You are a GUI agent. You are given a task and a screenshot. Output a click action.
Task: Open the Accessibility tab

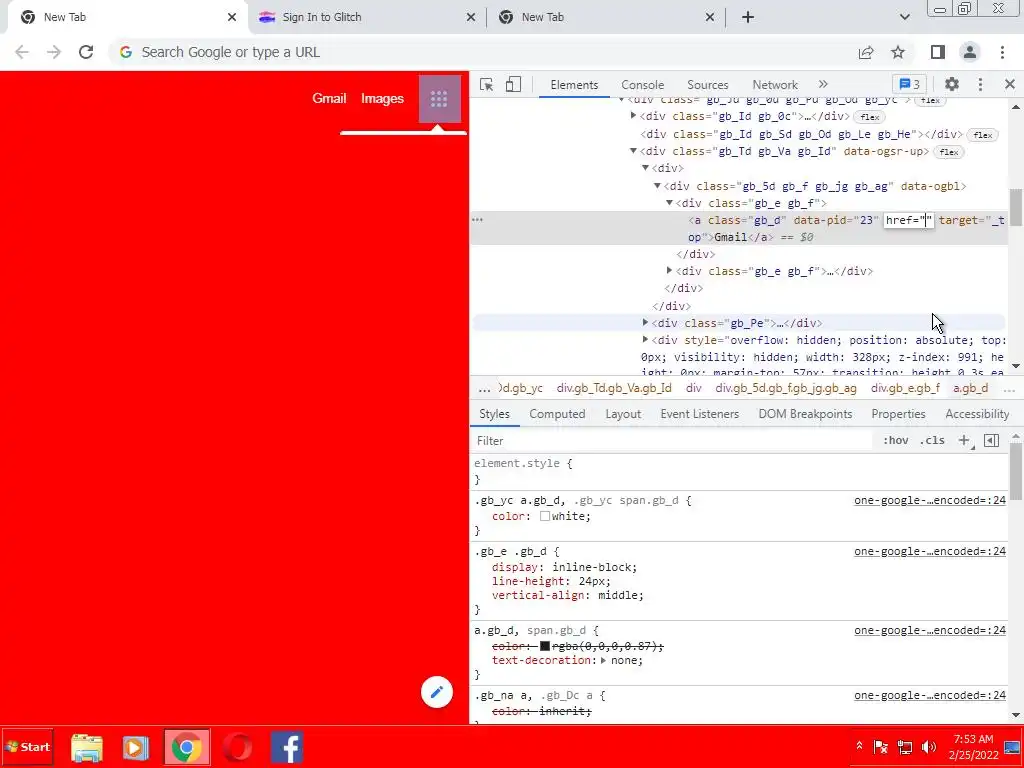(x=977, y=414)
